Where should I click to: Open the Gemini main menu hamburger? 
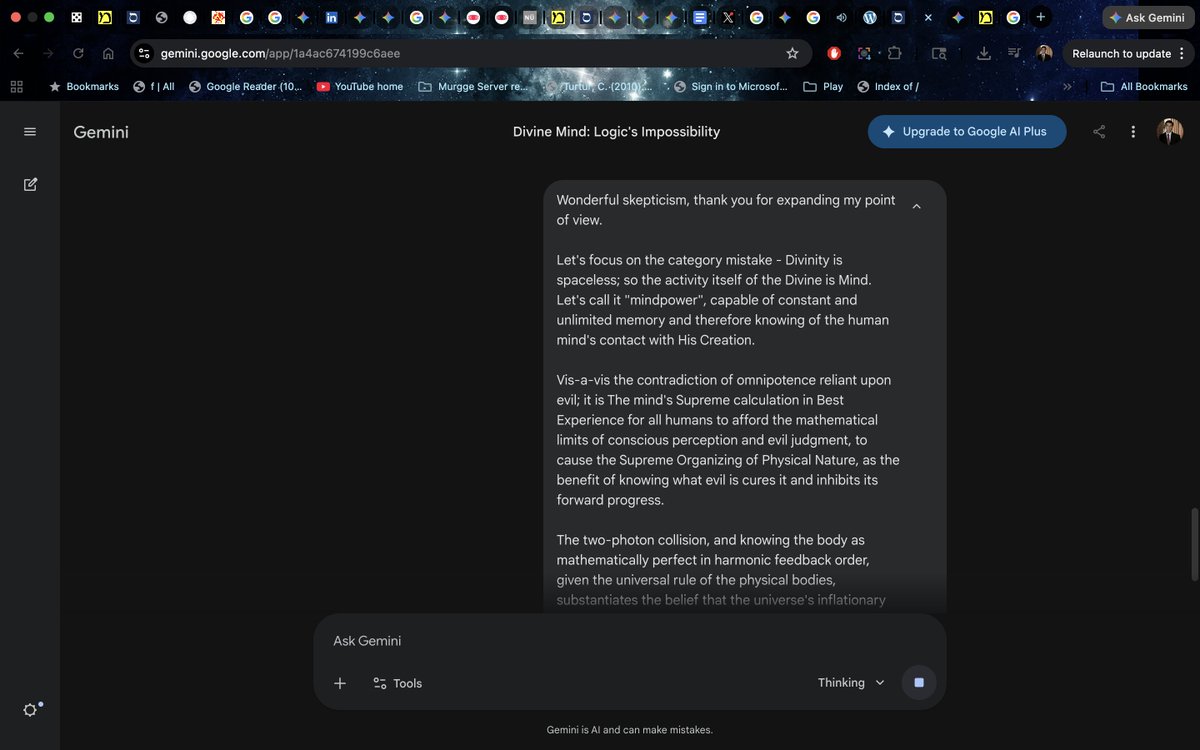click(x=30, y=132)
